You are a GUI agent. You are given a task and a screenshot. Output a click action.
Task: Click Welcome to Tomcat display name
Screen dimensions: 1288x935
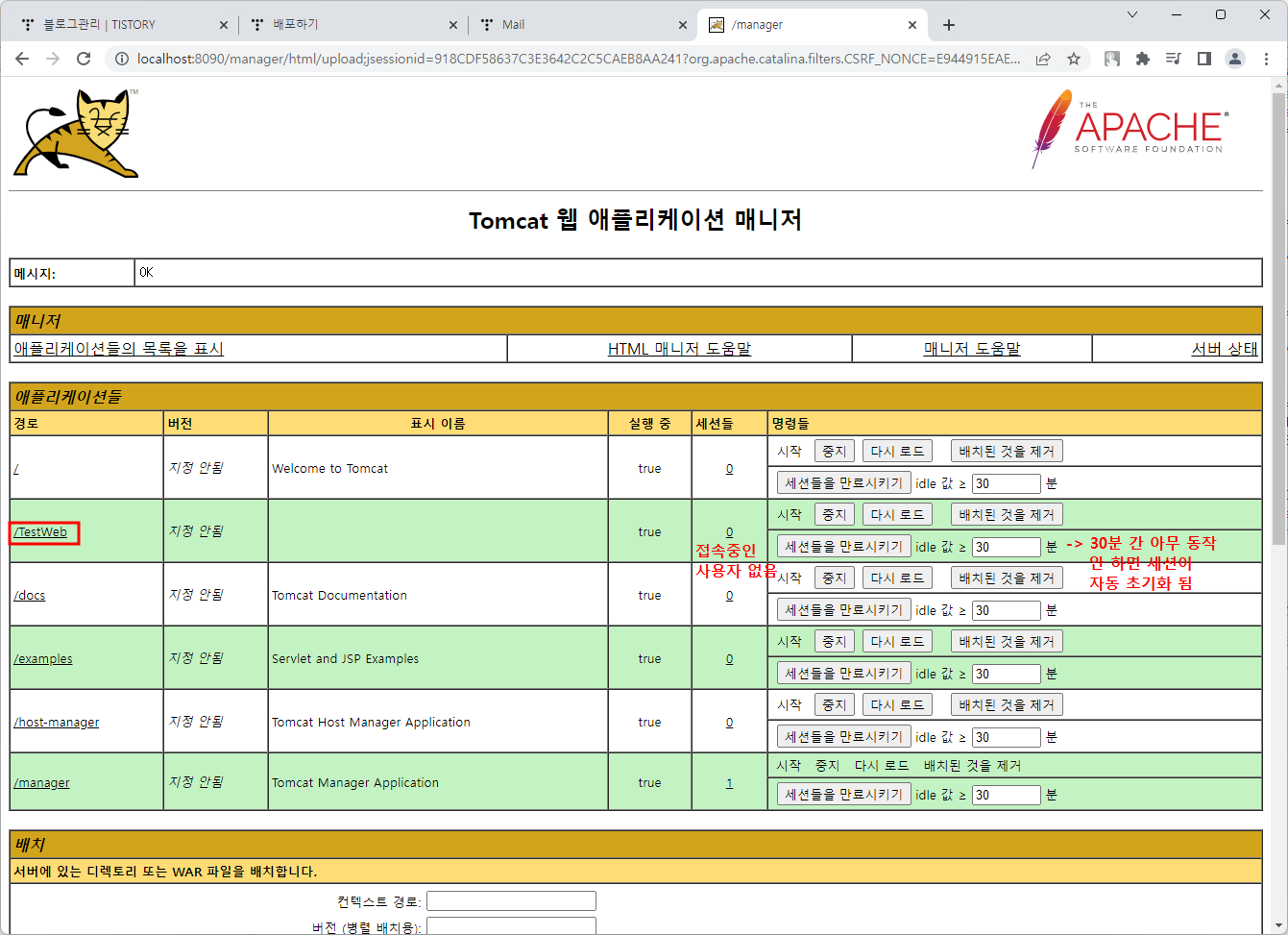pos(329,469)
